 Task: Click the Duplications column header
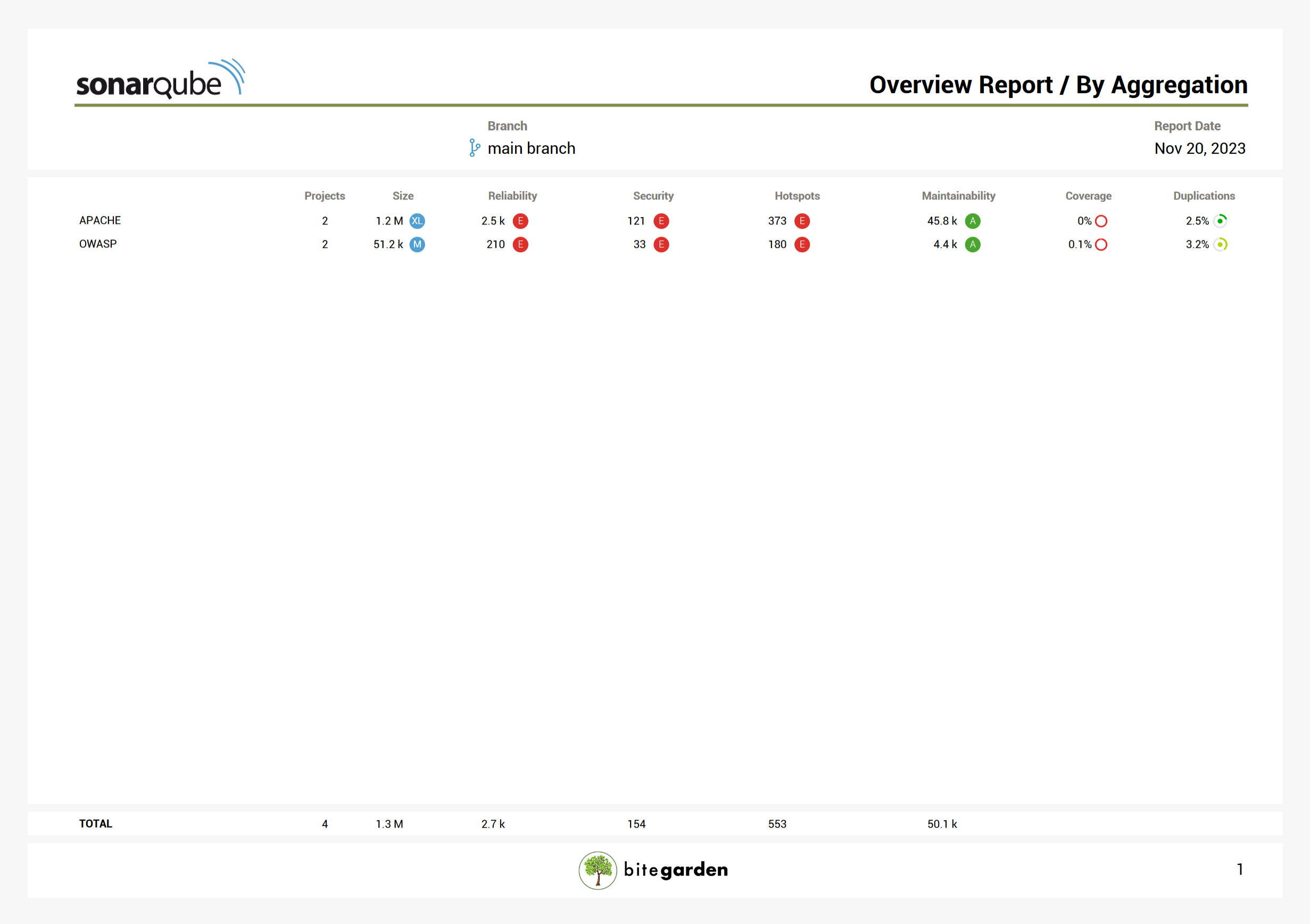point(1204,196)
